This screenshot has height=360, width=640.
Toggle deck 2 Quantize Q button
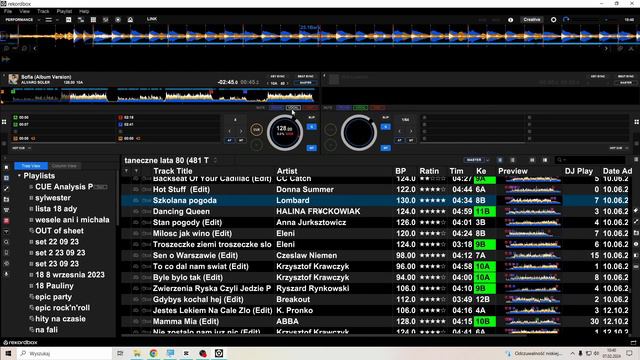point(385,127)
